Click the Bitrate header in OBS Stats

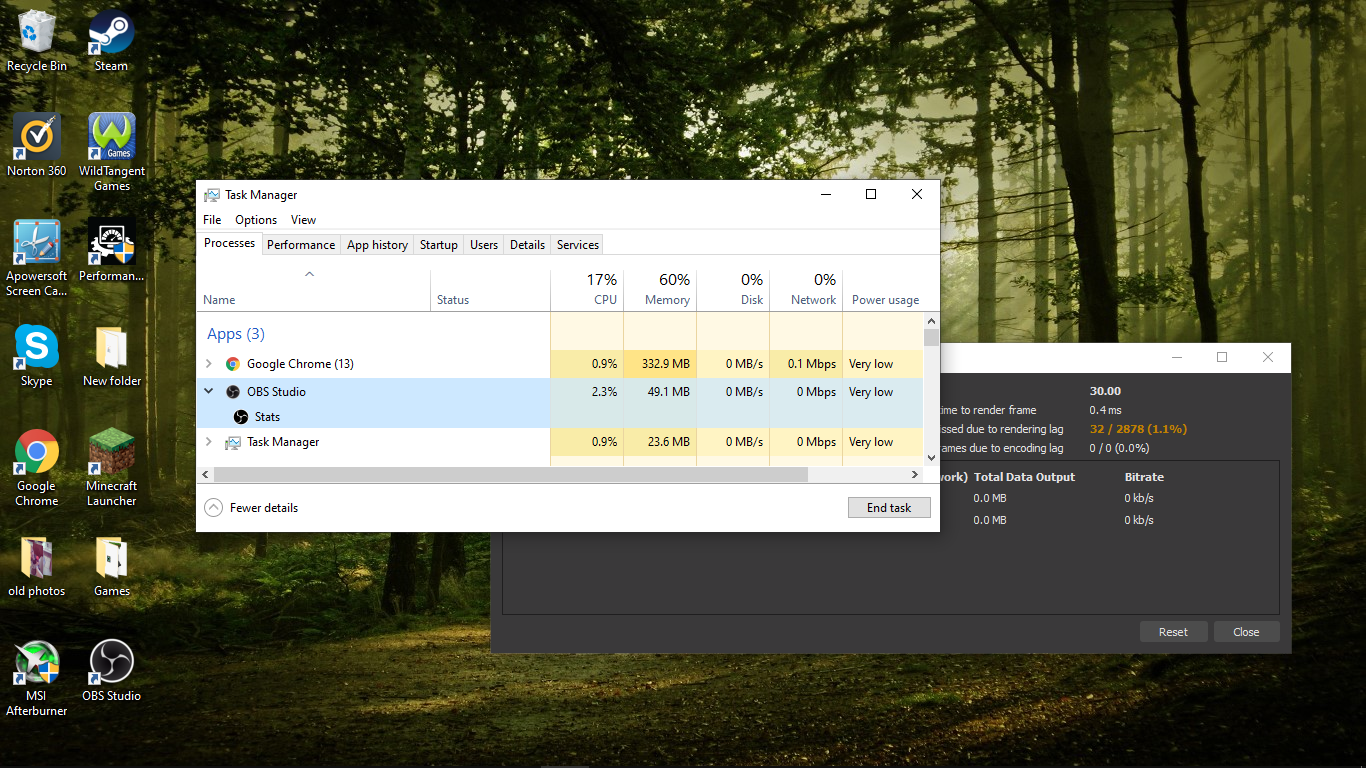click(x=1144, y=477)
